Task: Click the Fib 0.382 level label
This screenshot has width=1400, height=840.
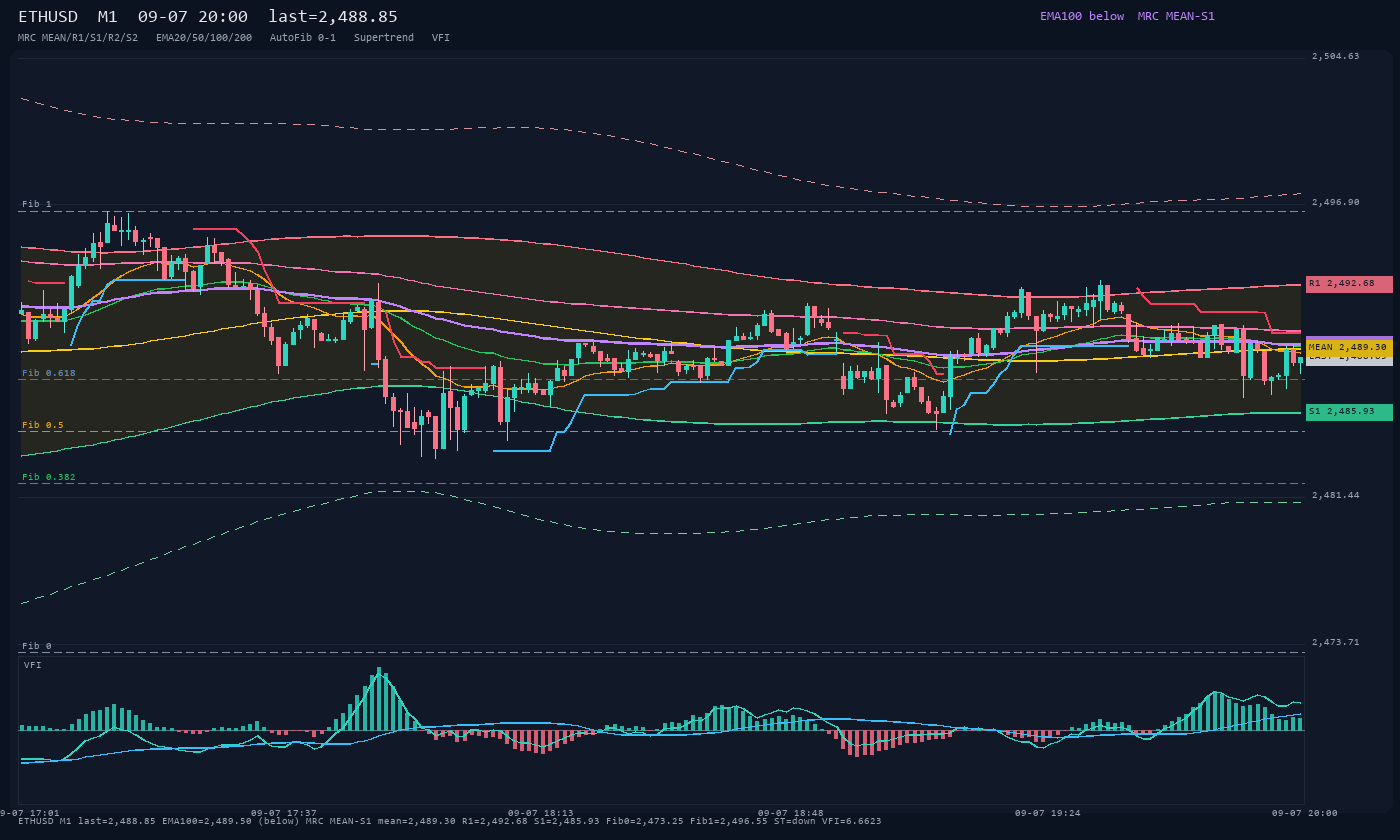Action: [49, 477]
